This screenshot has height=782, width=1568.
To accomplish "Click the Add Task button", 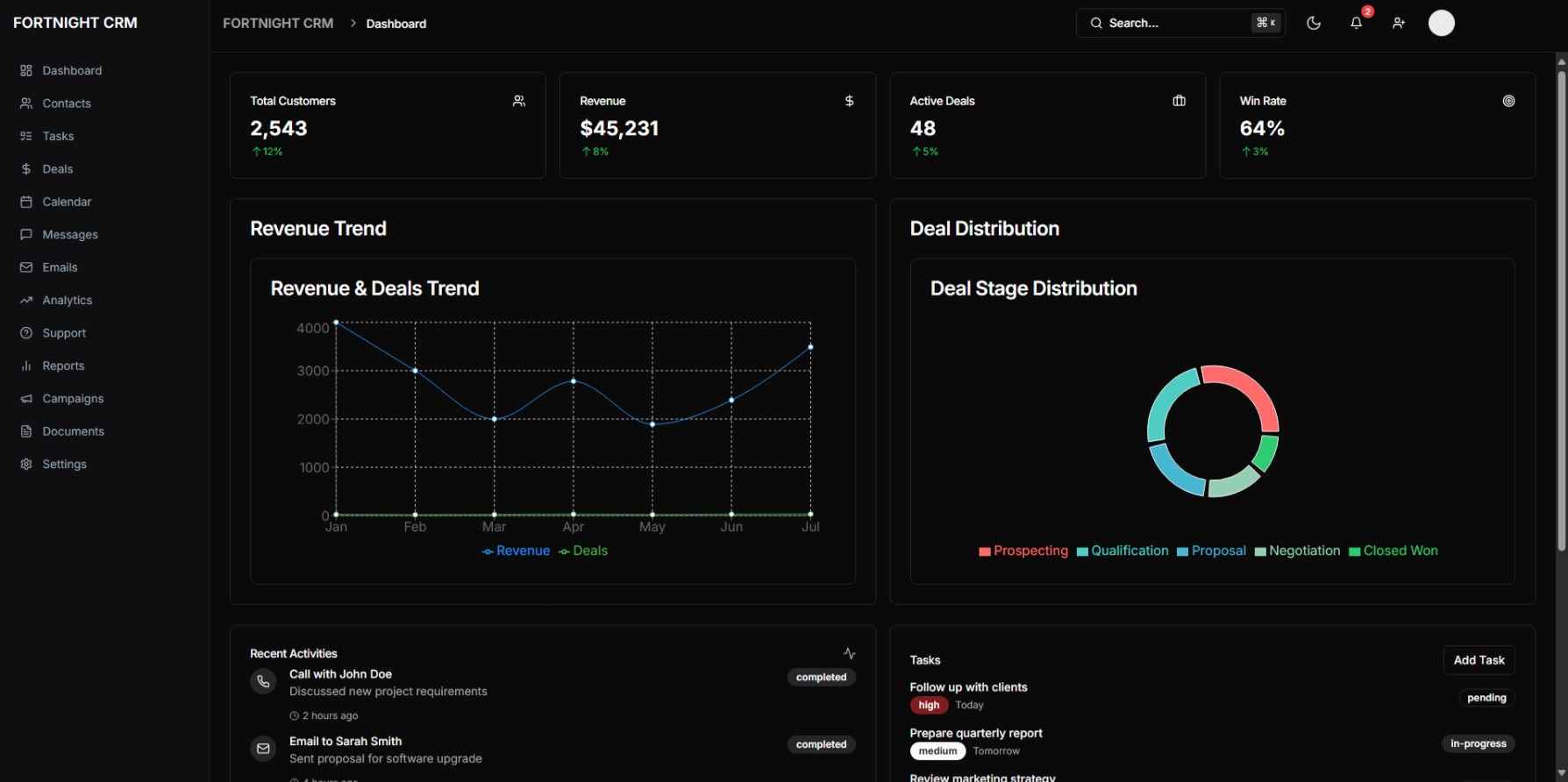I will pyautogui.click(x=1479, y=660).
